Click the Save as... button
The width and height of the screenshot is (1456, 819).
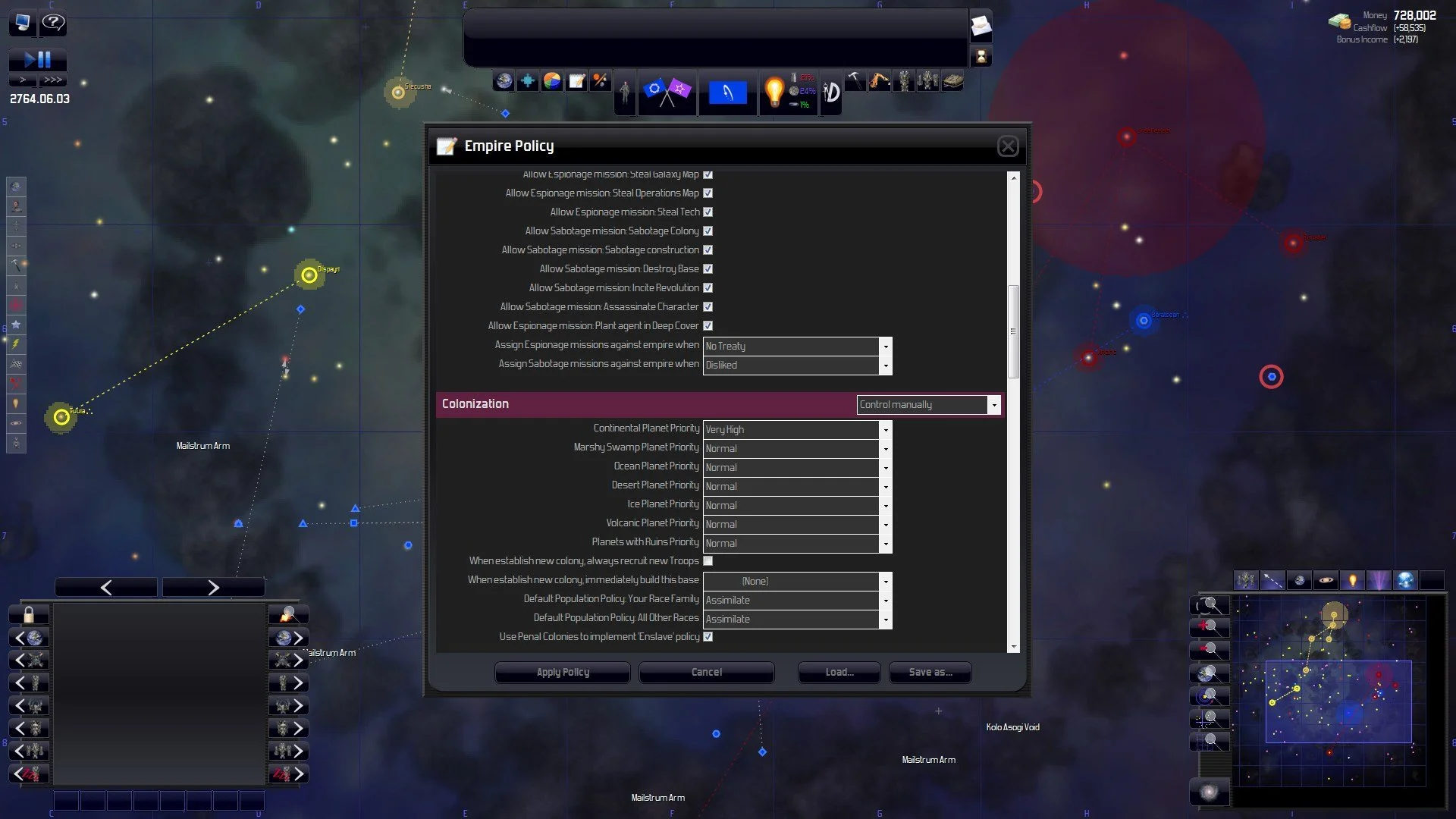[930, 672]
